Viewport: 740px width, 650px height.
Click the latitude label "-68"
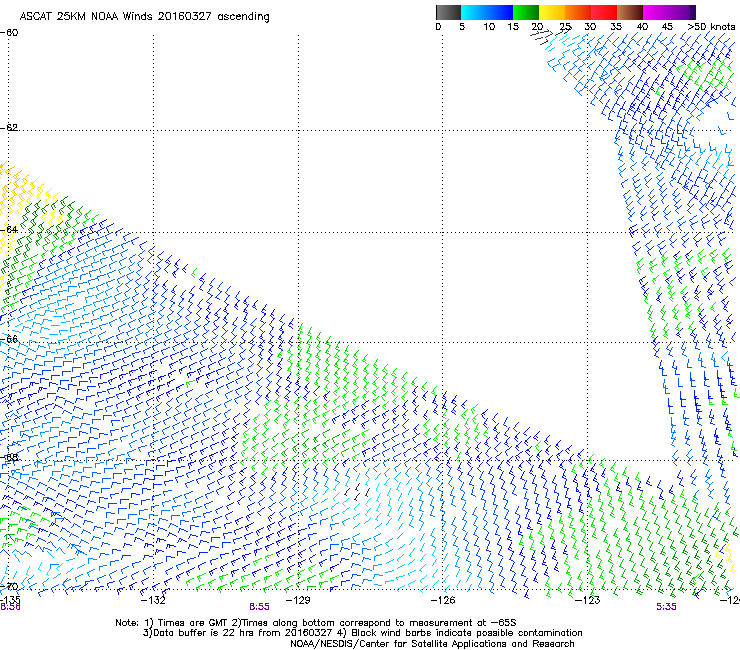pyautogui.click(x=9, y=457)
